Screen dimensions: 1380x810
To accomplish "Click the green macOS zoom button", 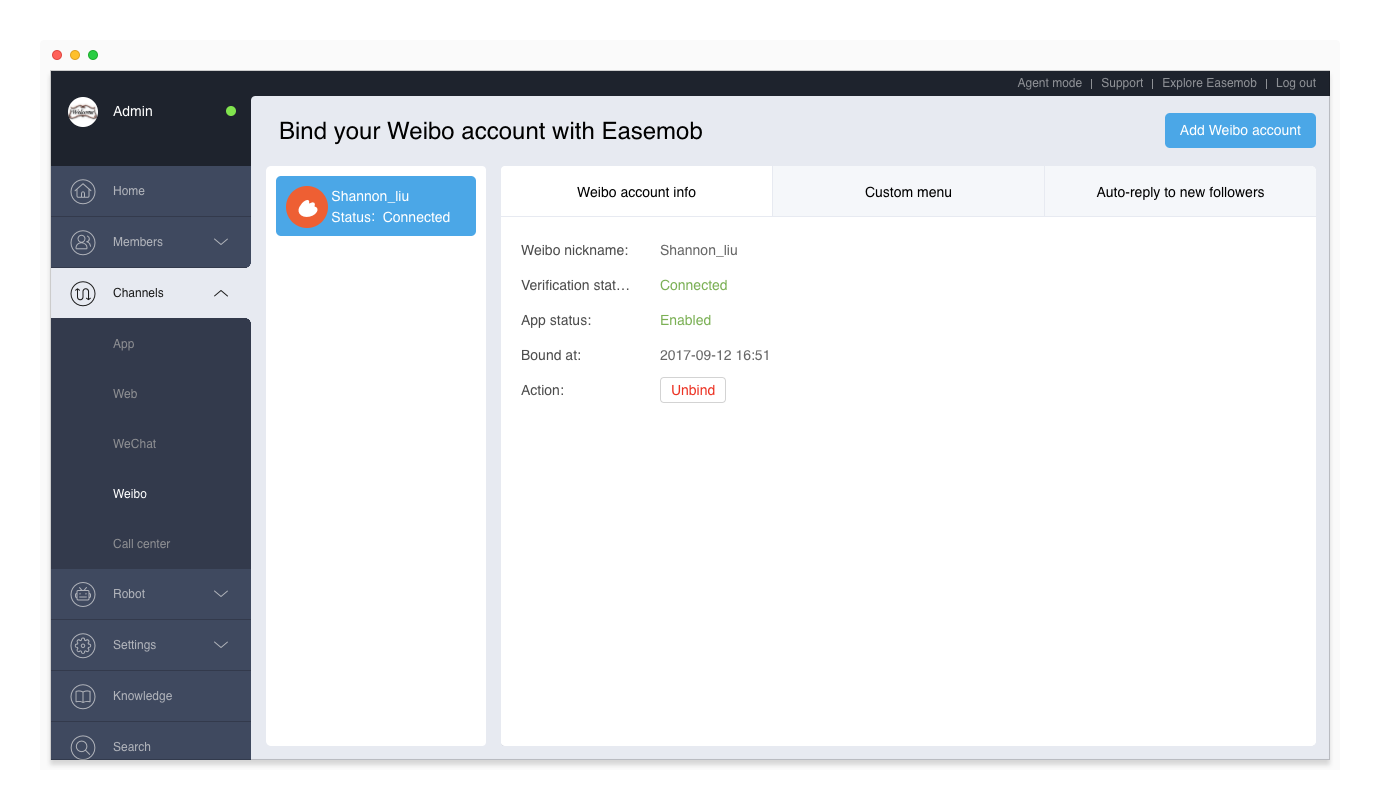I will pyautogui.click(x=93, y=55).
